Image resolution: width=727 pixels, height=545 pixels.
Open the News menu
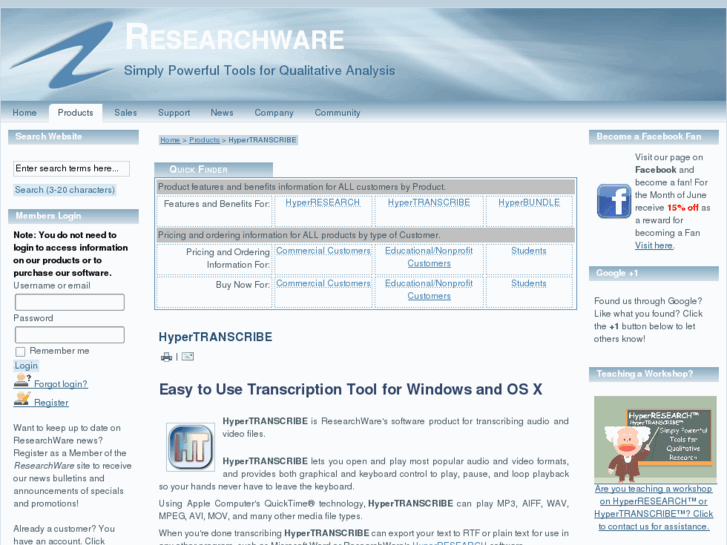tap(222, 113)
